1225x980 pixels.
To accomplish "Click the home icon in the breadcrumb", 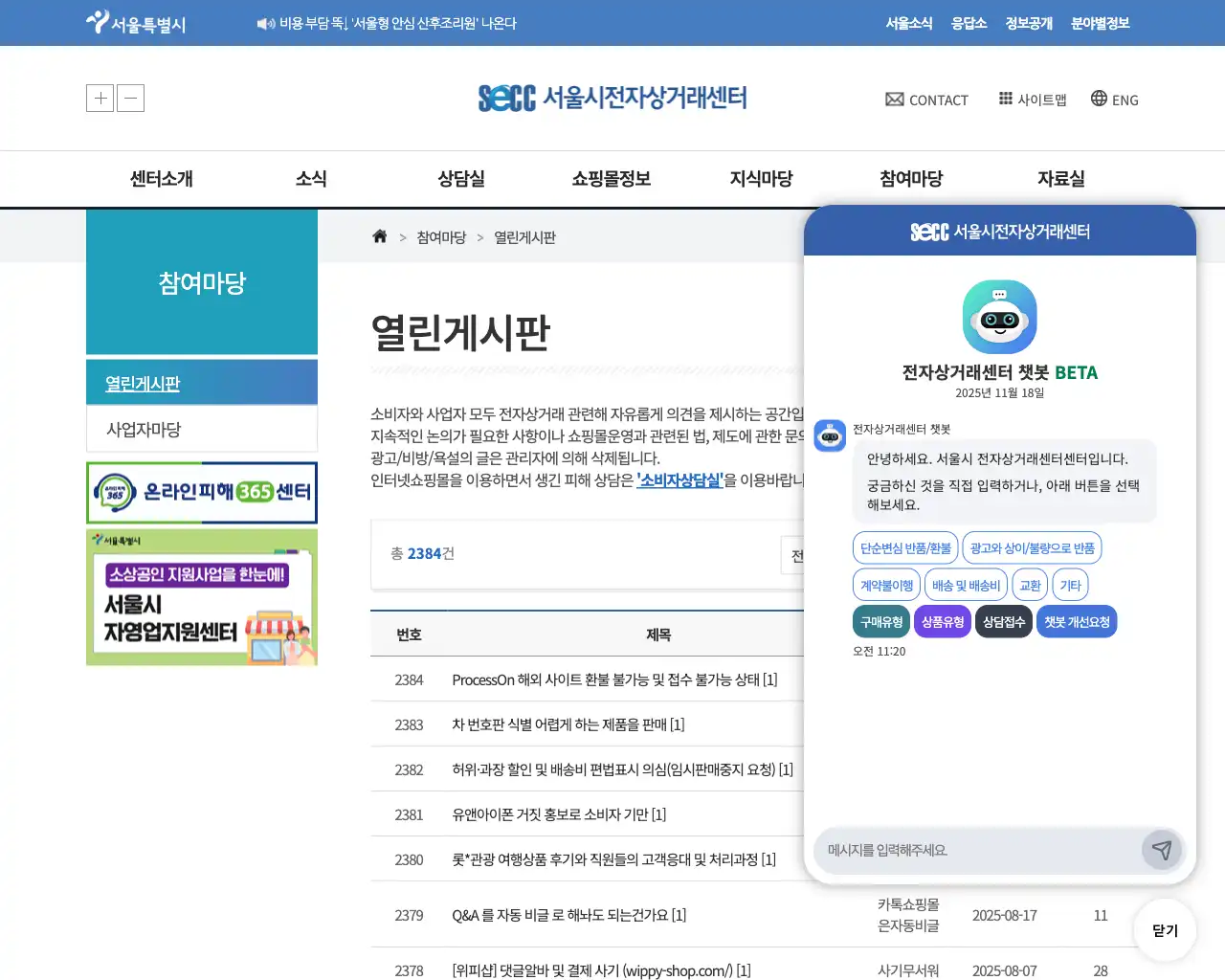I will [379, 235].
